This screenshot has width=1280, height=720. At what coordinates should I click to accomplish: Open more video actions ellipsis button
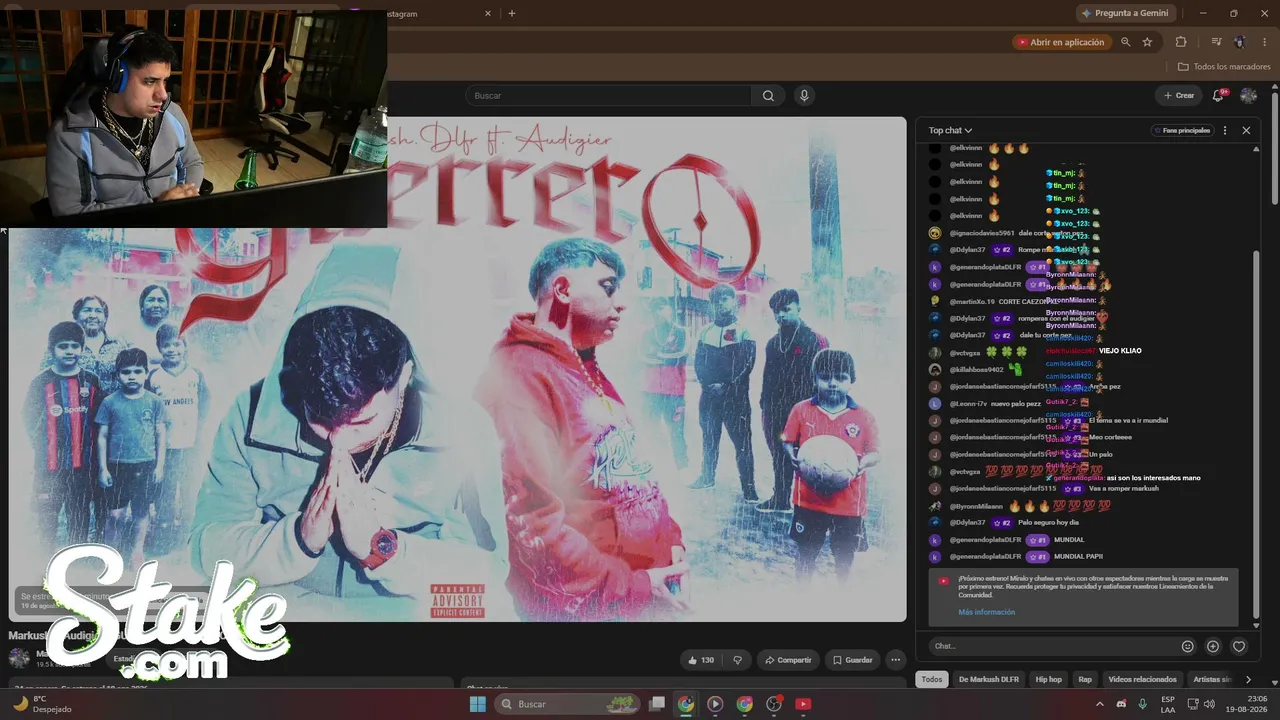coord(896,660)
